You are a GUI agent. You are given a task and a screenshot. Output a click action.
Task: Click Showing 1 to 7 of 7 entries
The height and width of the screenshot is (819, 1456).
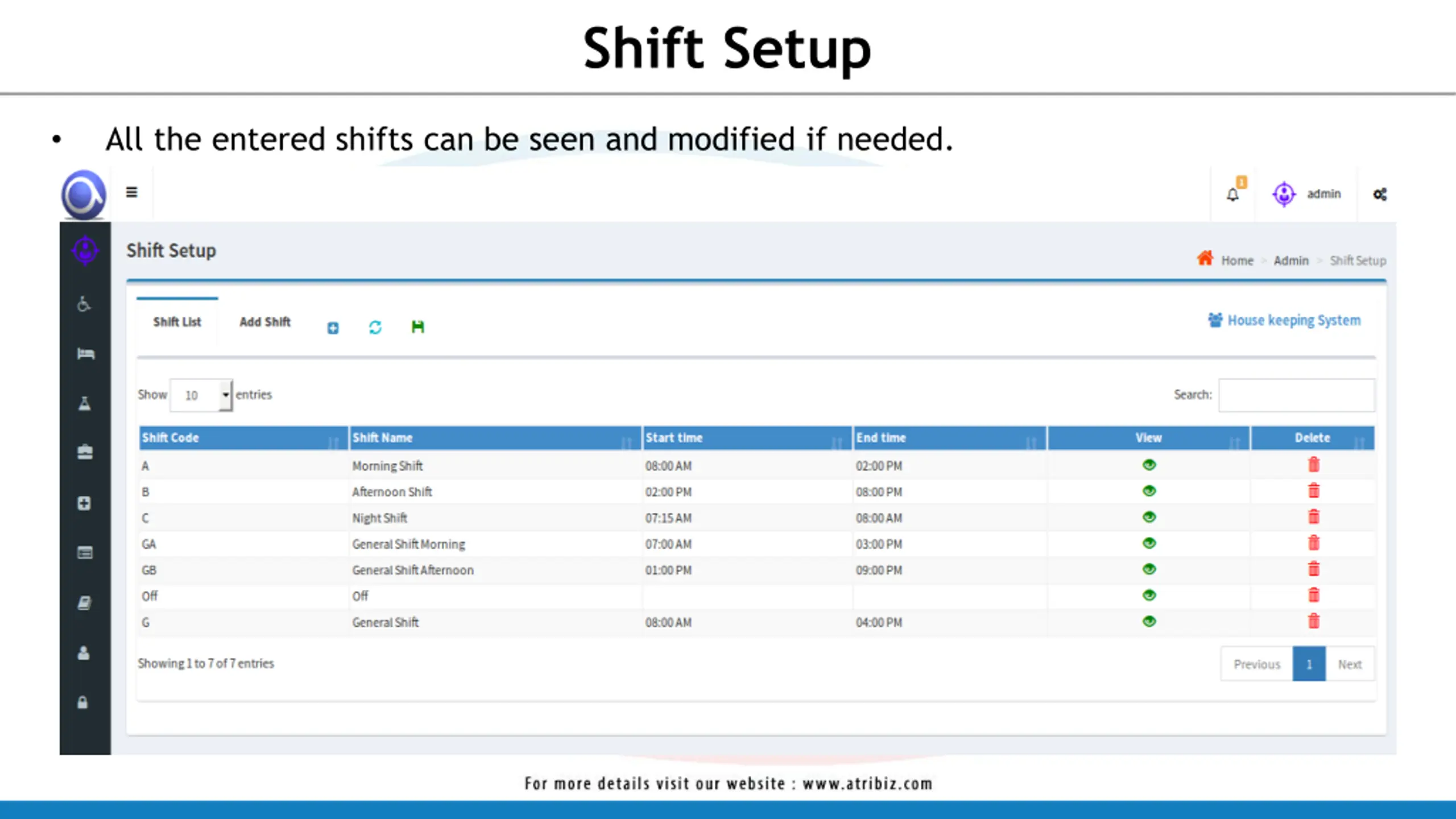click(x=206, y=663)
